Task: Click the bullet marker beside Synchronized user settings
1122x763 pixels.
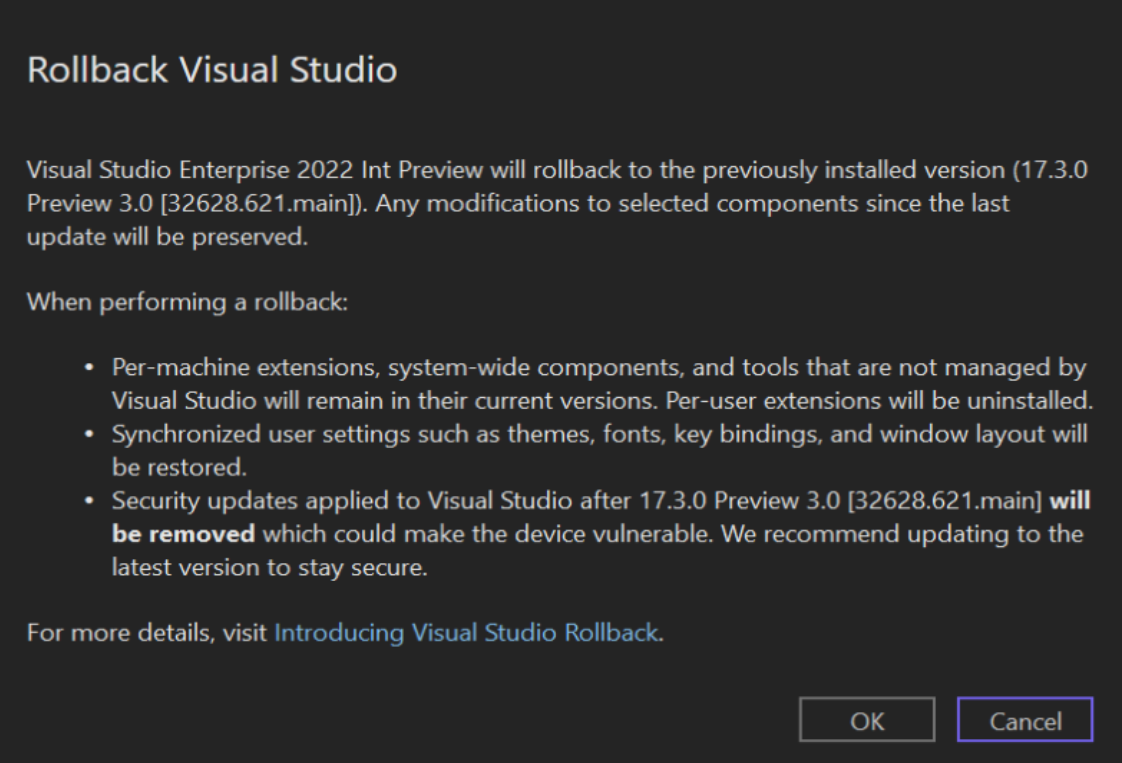Action: pyautogui.click(x=89, y=434)
